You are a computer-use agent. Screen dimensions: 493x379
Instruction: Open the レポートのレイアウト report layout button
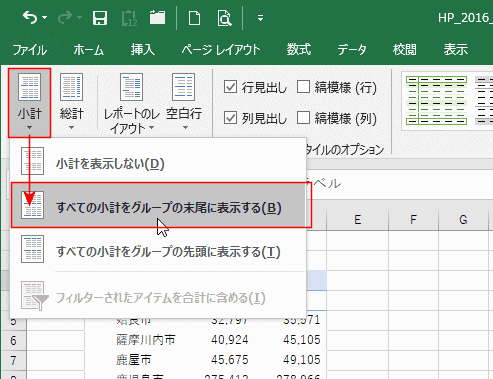pos(132,103)
